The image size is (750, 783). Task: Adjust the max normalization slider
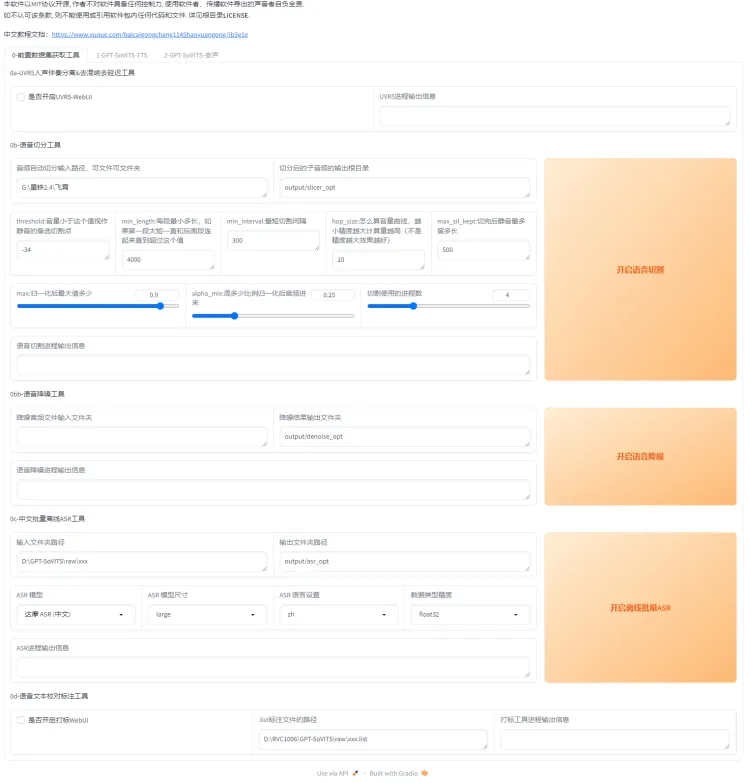(98, 306)
